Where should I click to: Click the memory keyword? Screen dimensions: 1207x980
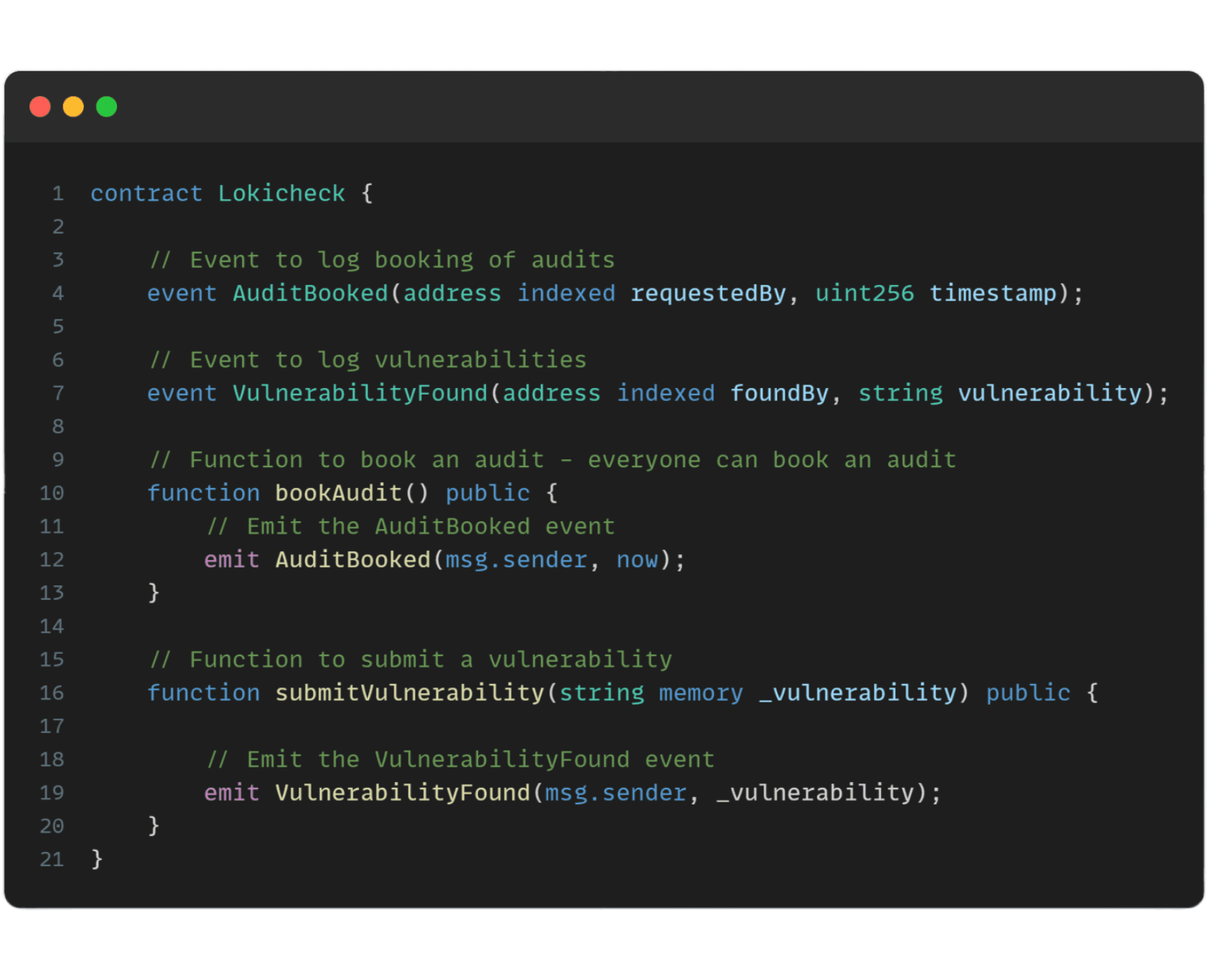tap(700, 693)
